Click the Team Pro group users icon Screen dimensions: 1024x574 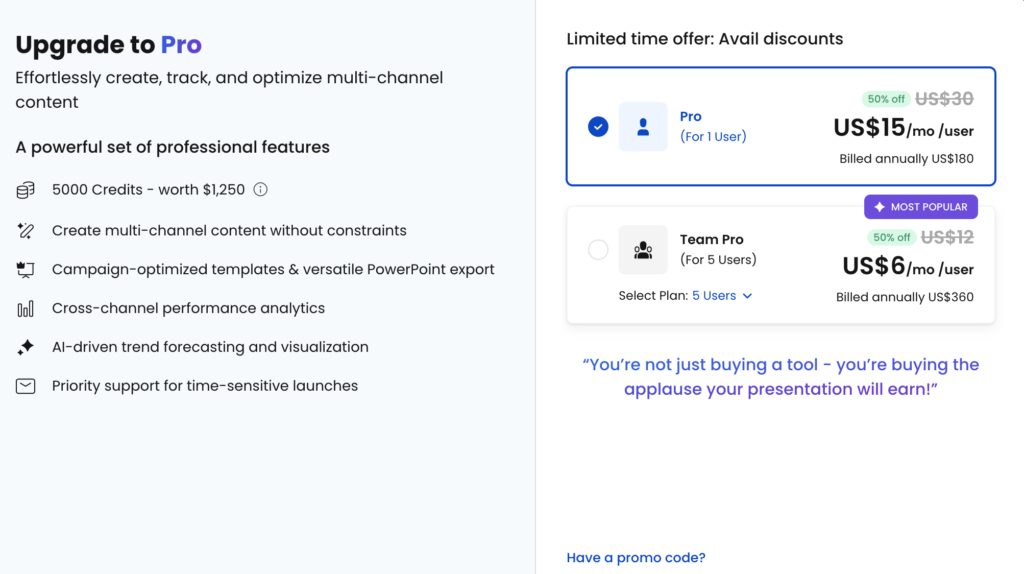[643, 250]
